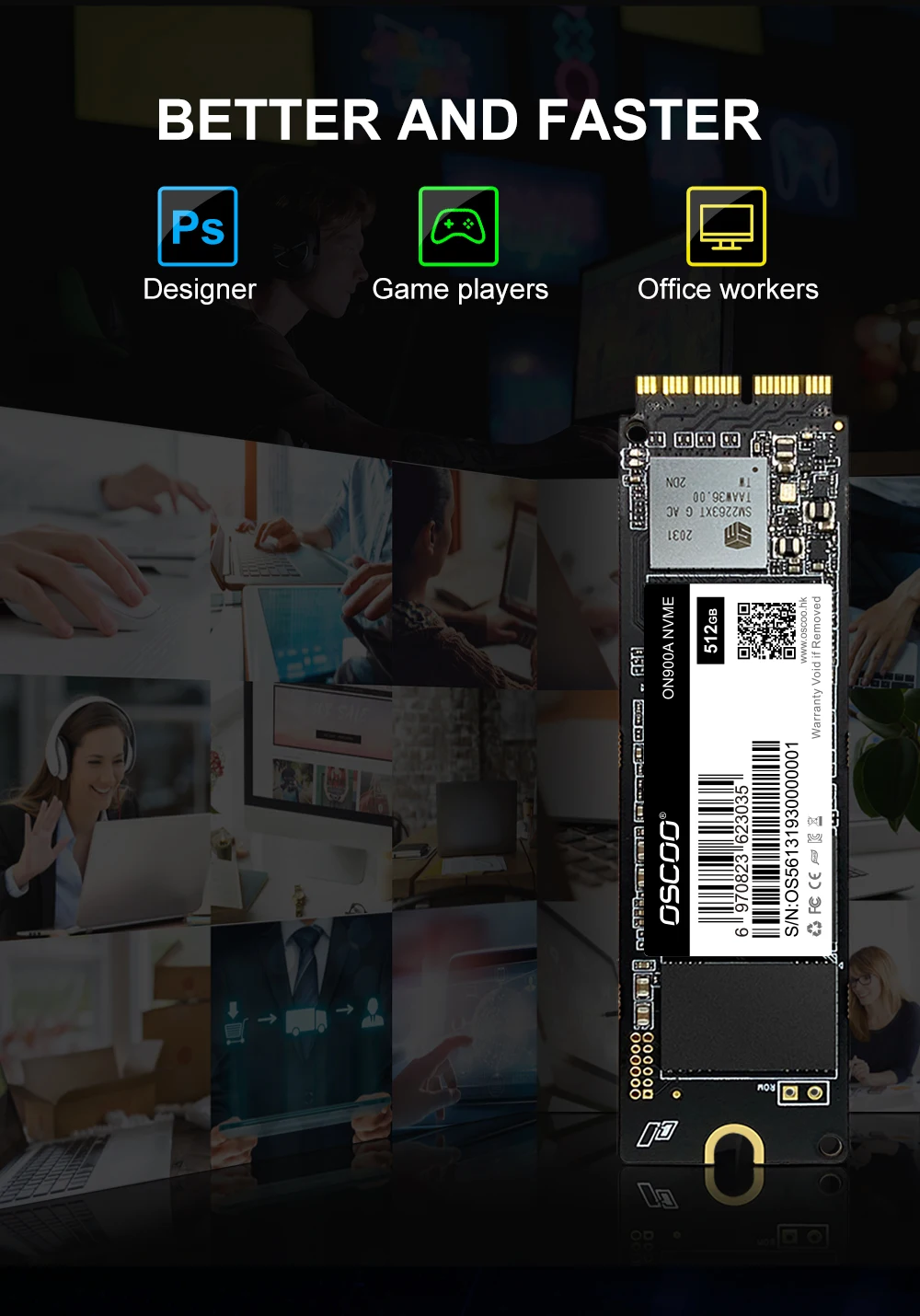Image resolution: width=920 pixels, height=1316 pixels.
Task: Click the yellow monitor icon
Action: coord(726,226)
